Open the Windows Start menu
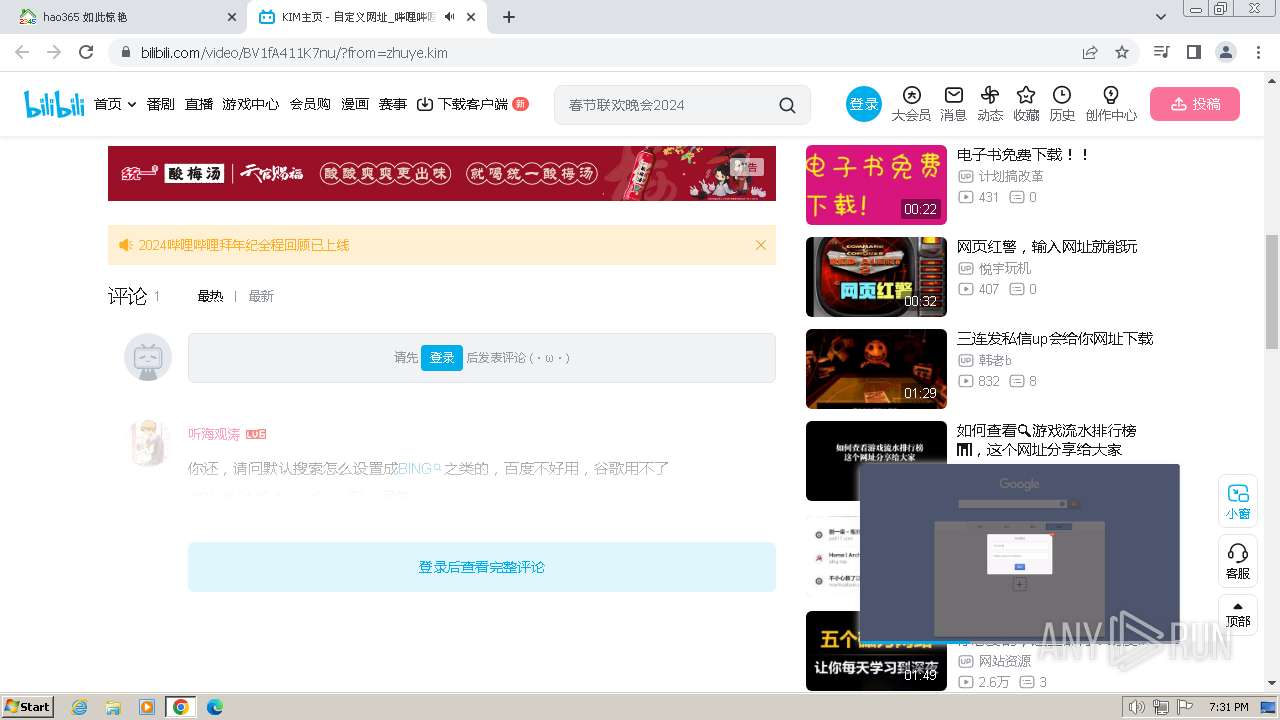Screen dimensions: 1280x720 pos(28,706)
